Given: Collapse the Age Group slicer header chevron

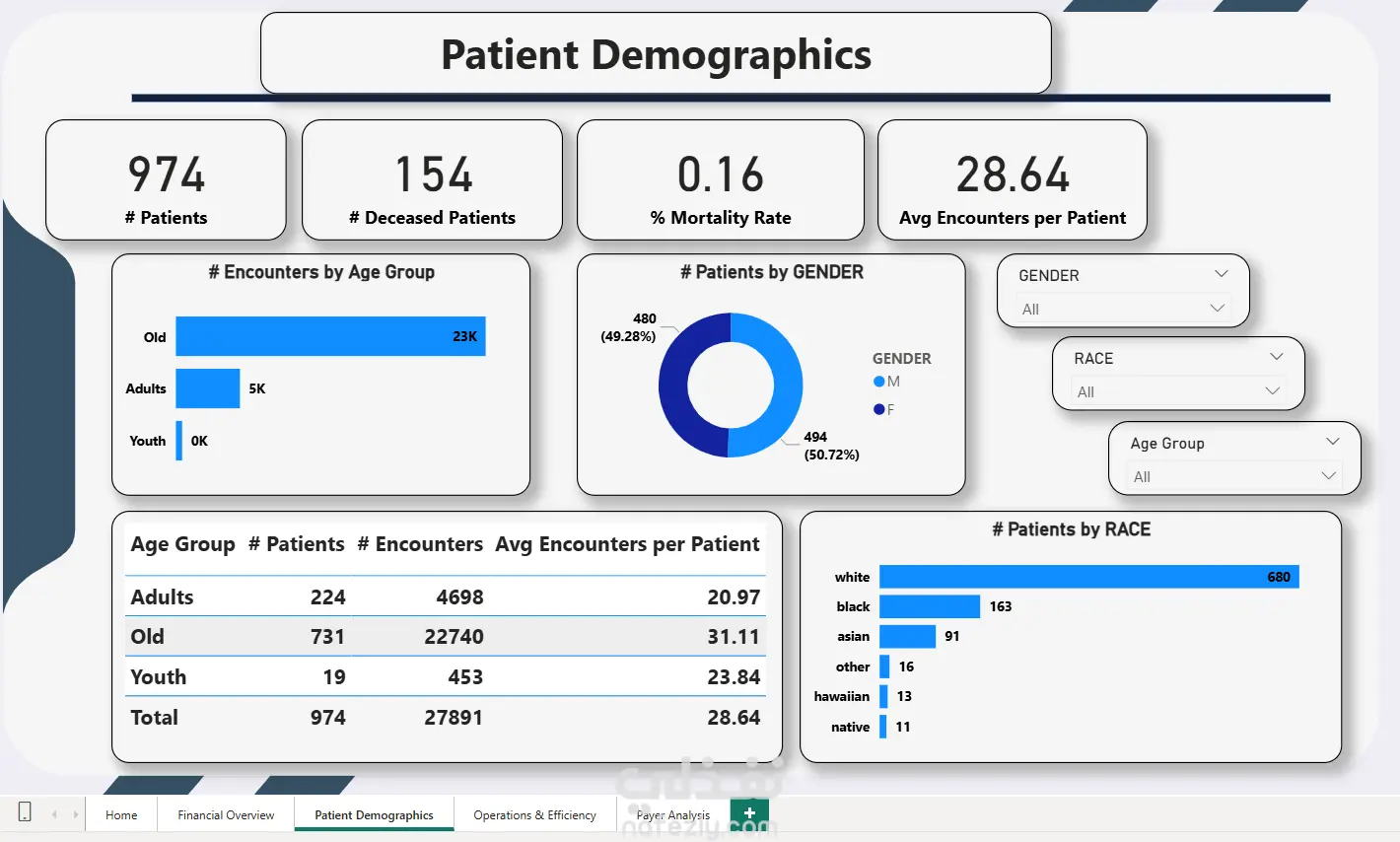Looking at the screenshot, I should pos(1333,442).
